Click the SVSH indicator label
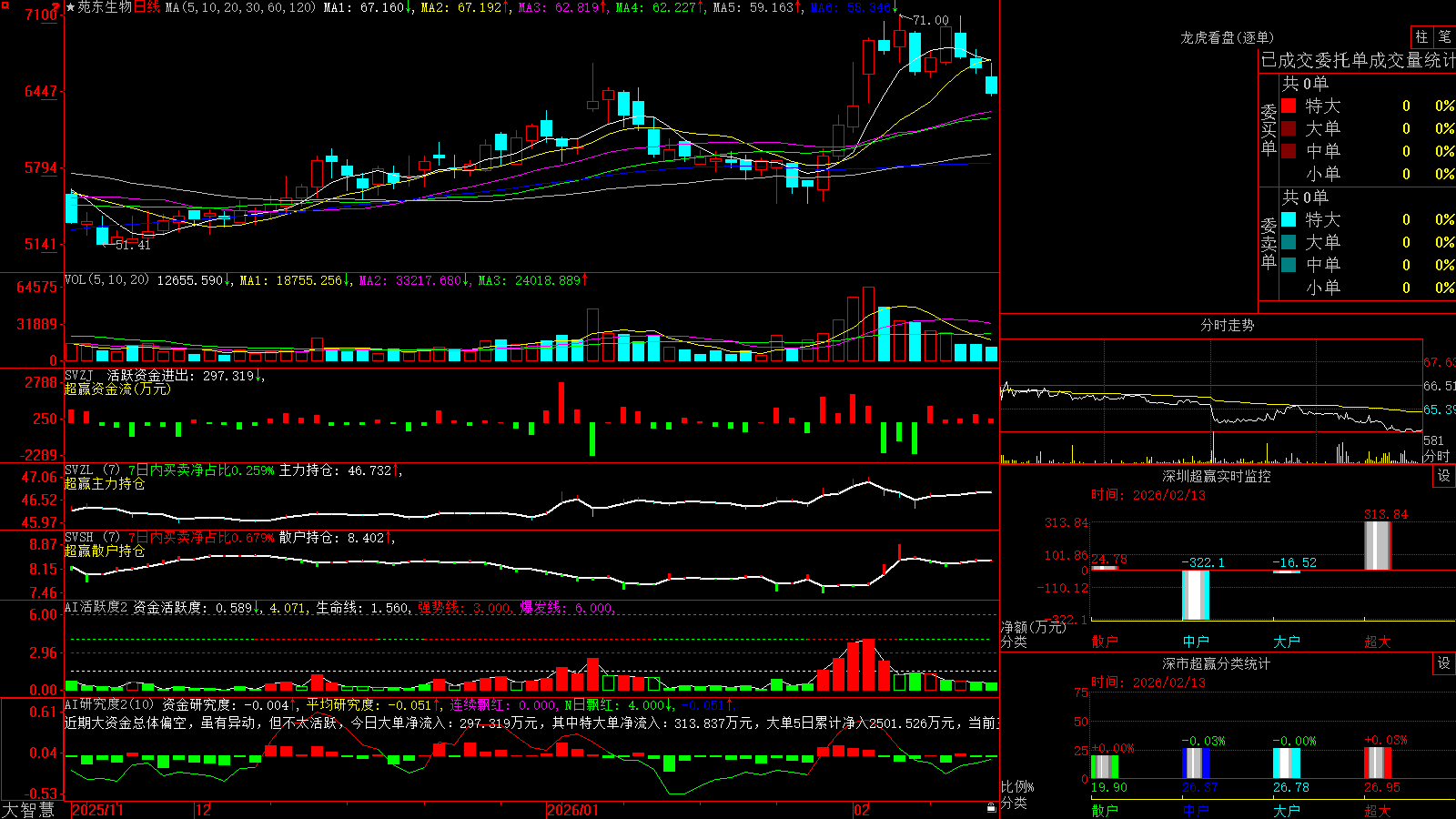 tap(78, 537)
